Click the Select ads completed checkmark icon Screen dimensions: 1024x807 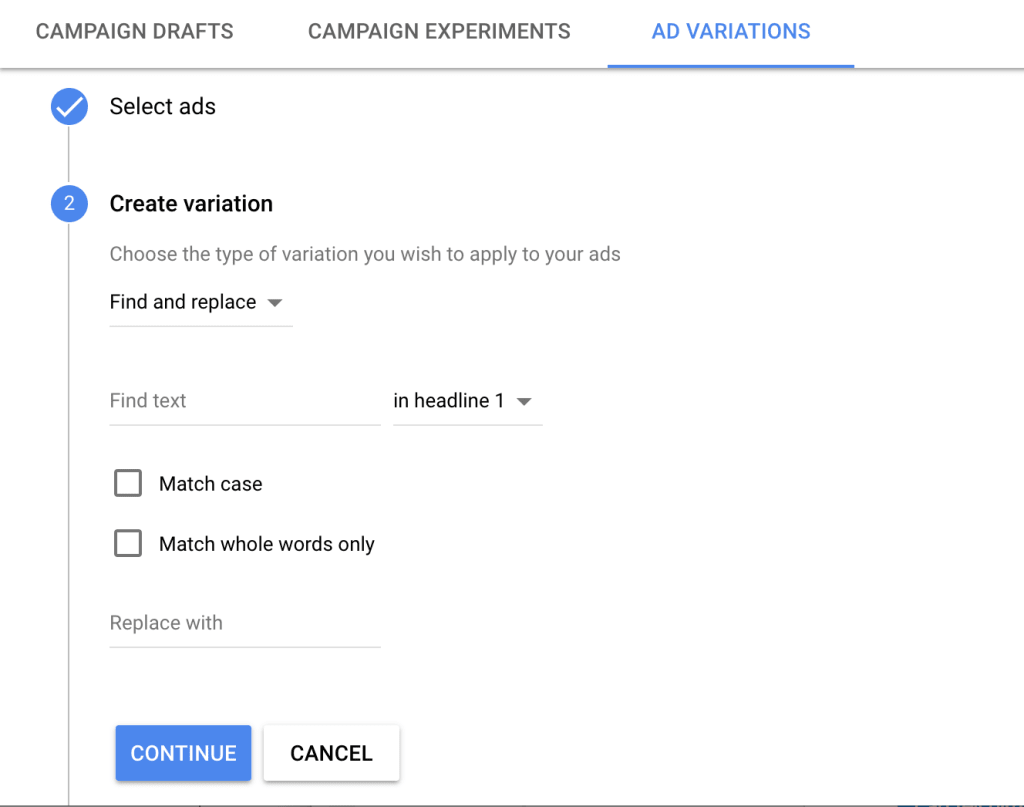tap(69, 106)
